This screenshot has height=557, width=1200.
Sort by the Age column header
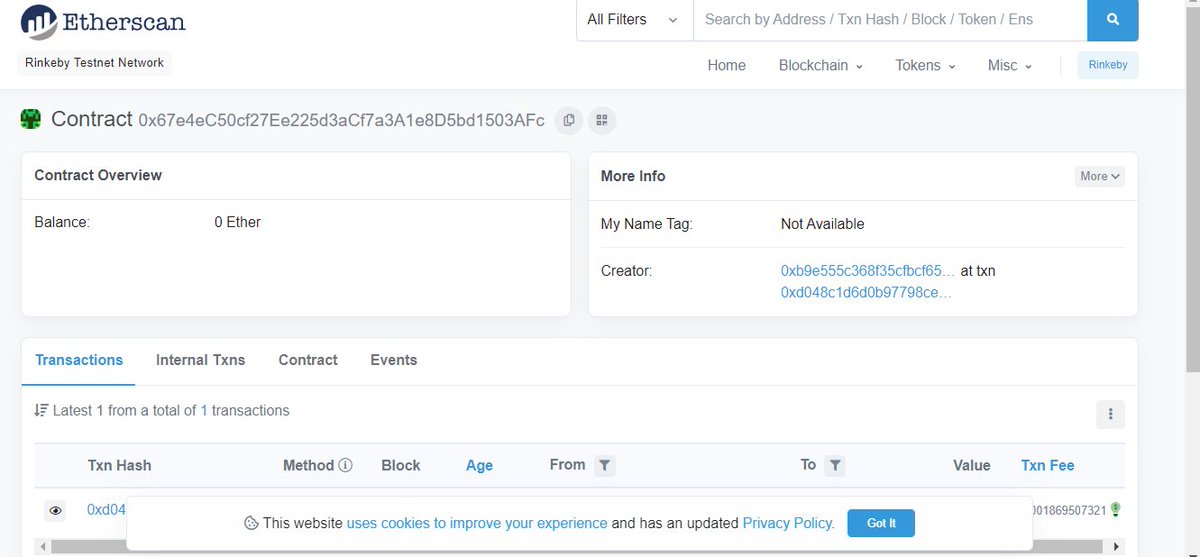[479, 465]
